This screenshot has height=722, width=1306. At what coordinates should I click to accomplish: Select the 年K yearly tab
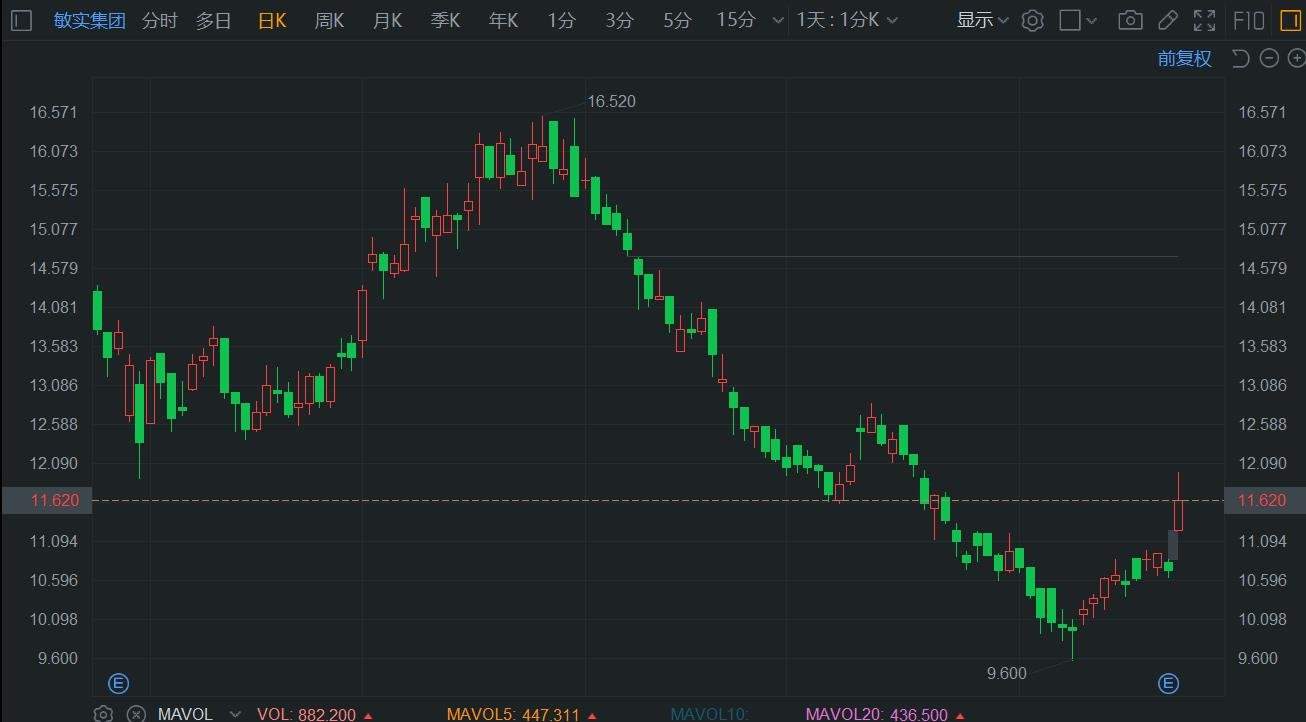click(x=503, y=20)
